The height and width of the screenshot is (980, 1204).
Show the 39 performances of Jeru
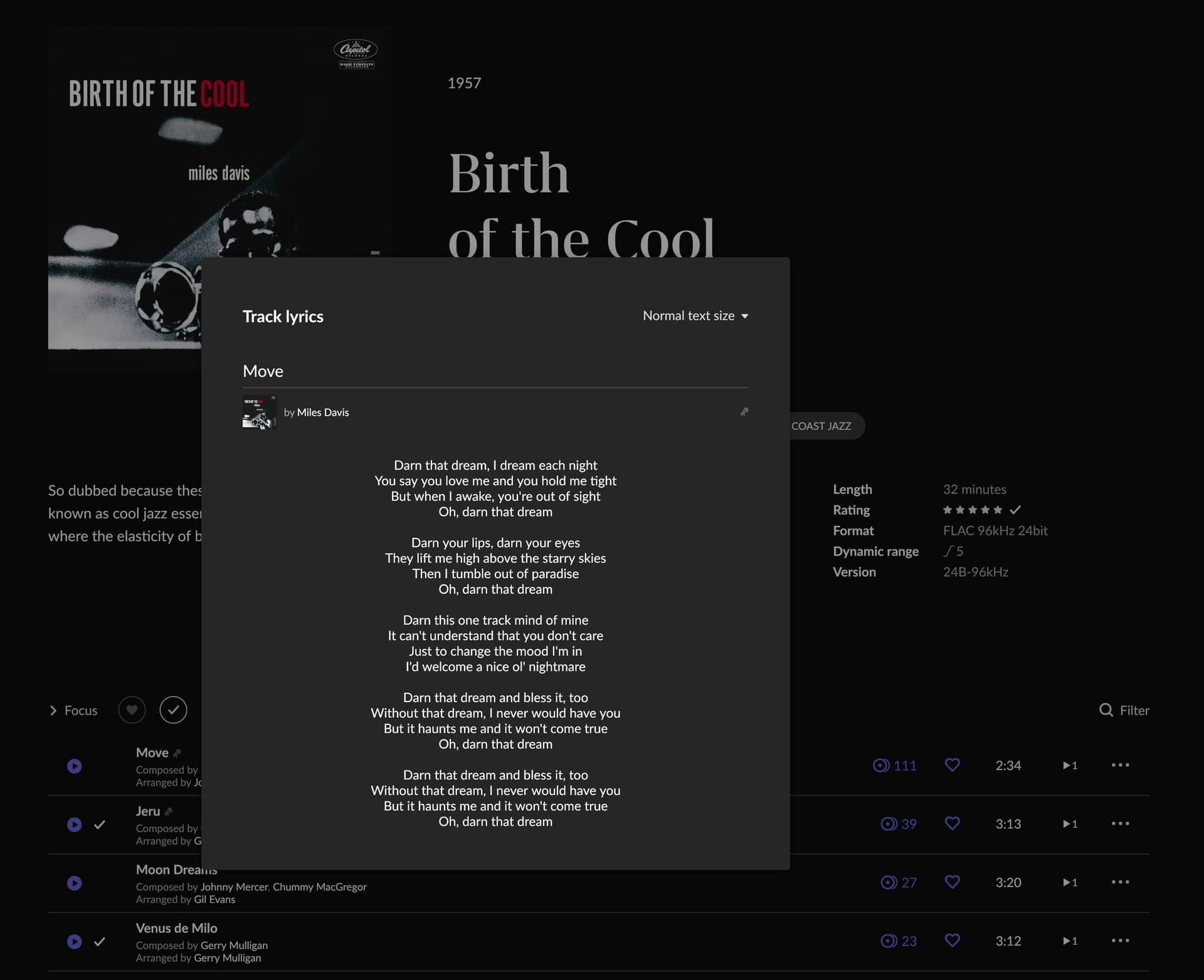(x=899, y=823)
